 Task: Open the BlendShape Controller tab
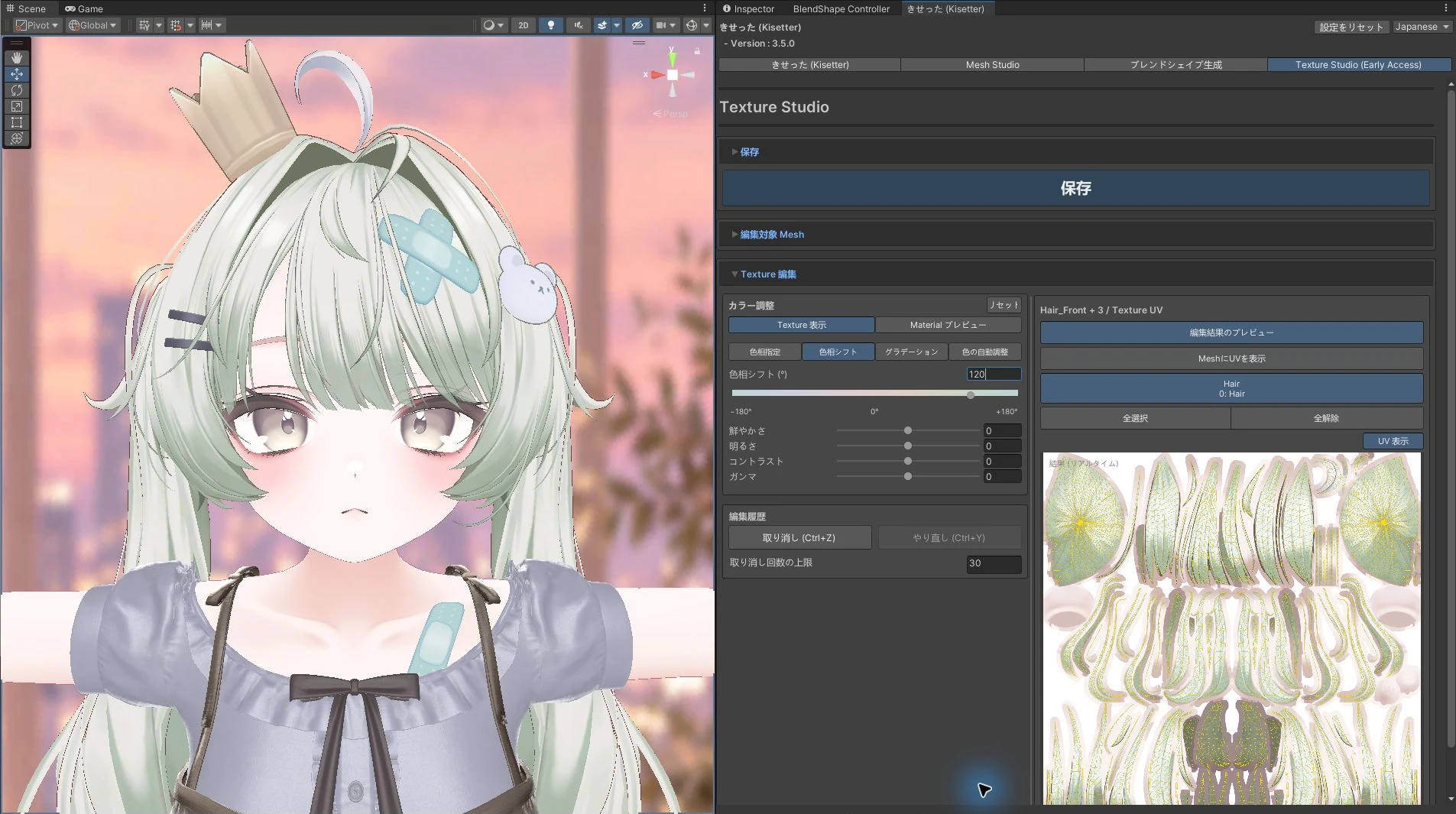pyautogui.click(x=841, y=8)
